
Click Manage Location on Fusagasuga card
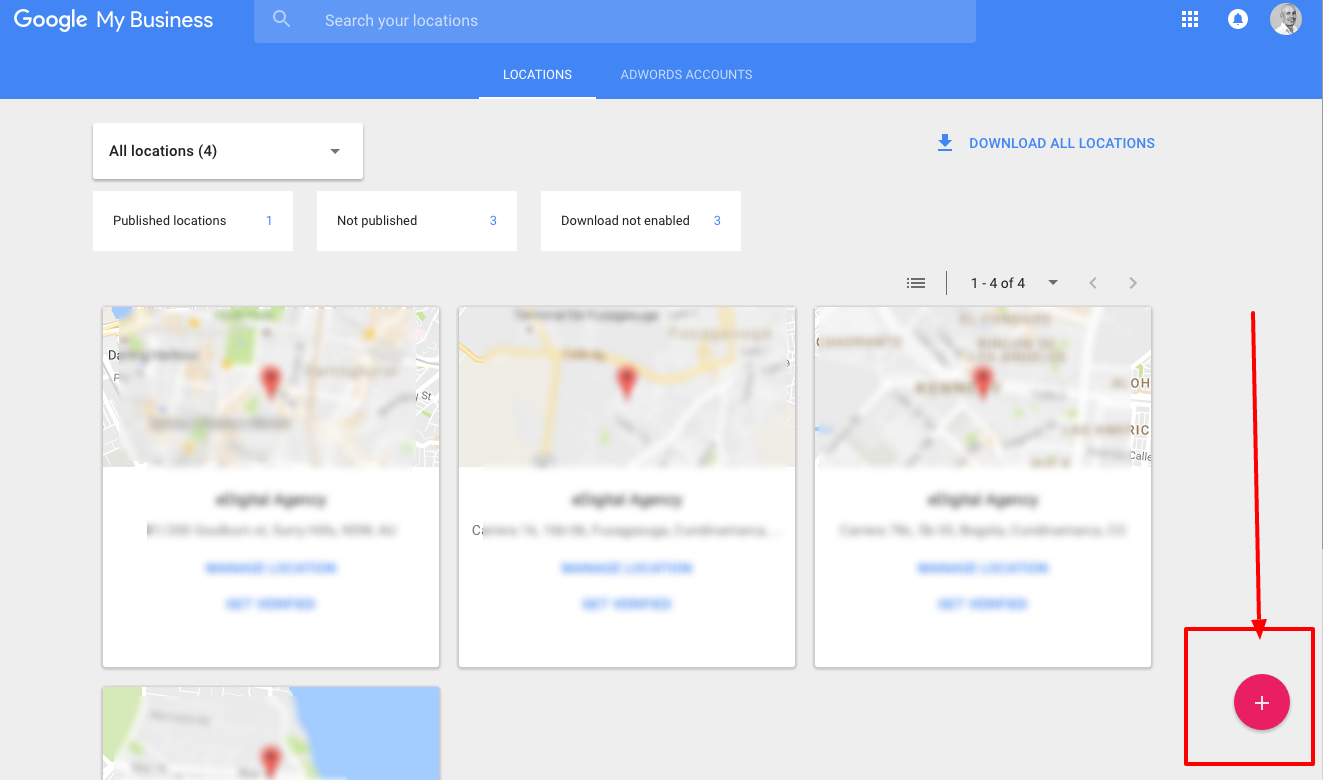(627, 568)
